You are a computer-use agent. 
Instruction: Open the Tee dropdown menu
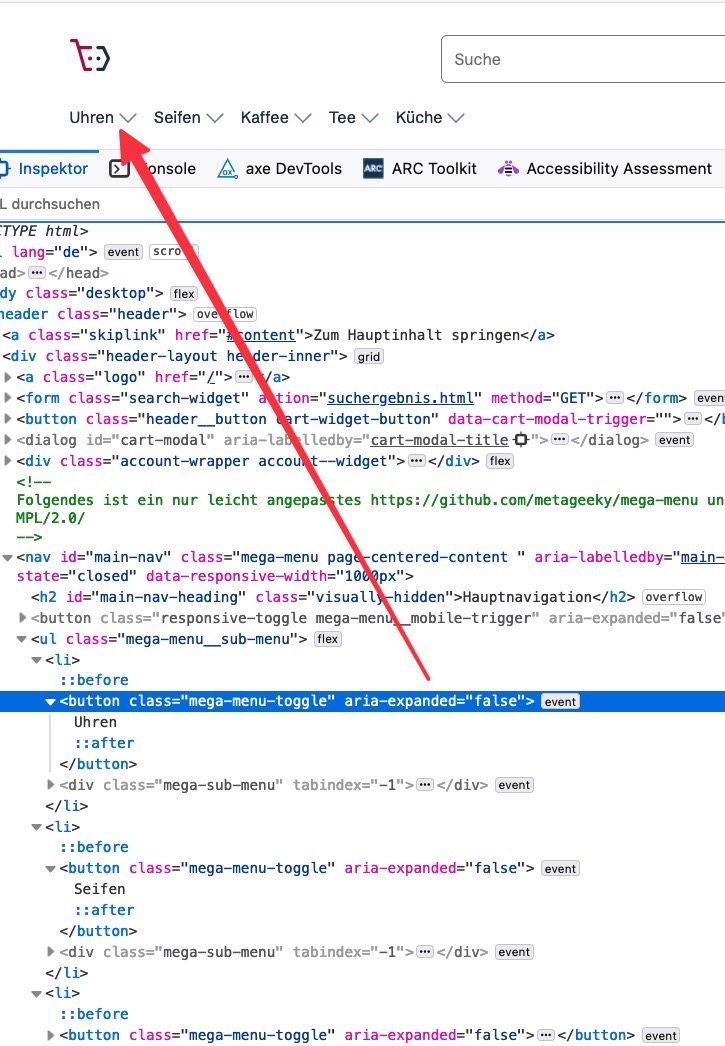tap(353, 118)
